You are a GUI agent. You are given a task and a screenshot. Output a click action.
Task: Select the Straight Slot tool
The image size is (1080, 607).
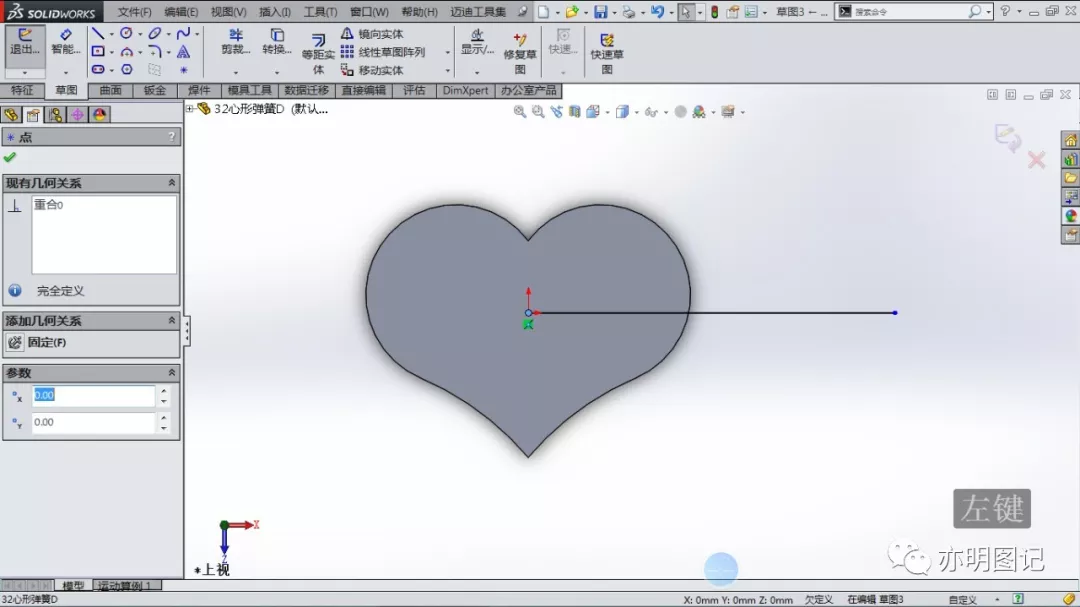click(98, 70)
